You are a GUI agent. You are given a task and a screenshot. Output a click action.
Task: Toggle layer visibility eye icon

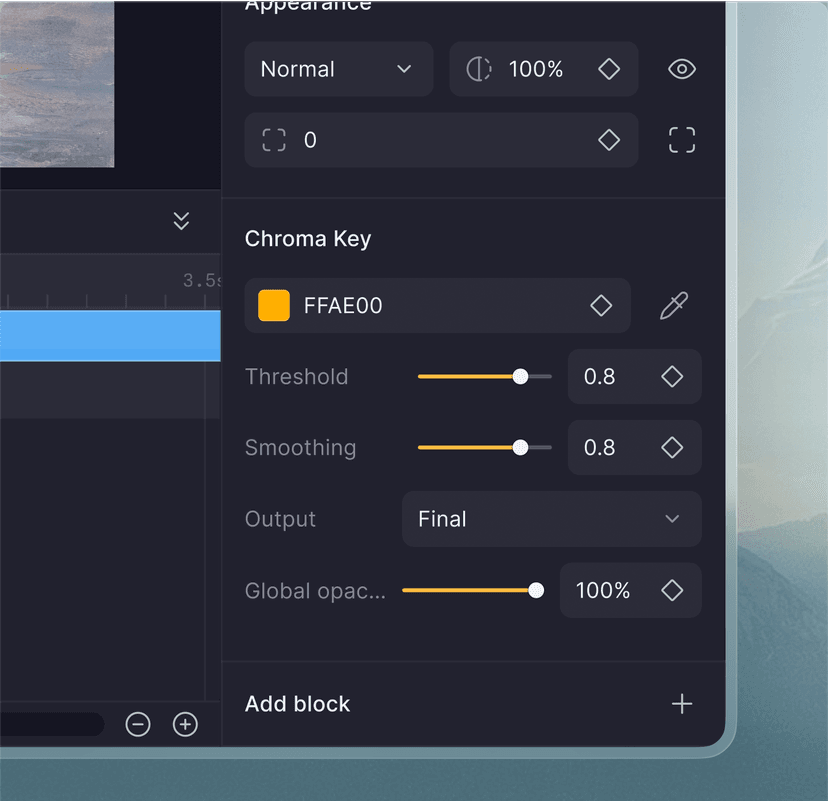(x=682, y=69)
